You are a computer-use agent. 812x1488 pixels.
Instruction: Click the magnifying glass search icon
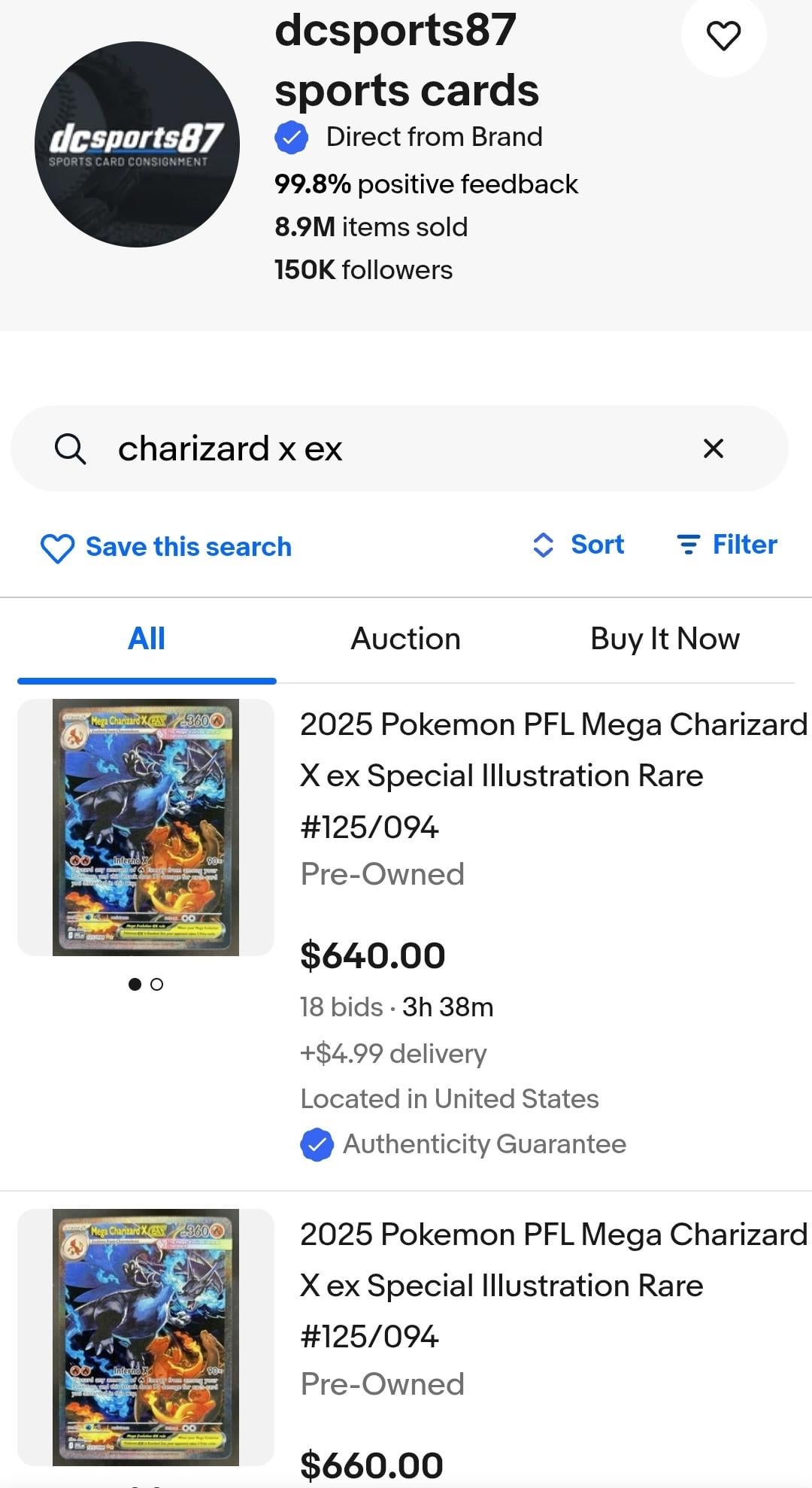[70, 449]
